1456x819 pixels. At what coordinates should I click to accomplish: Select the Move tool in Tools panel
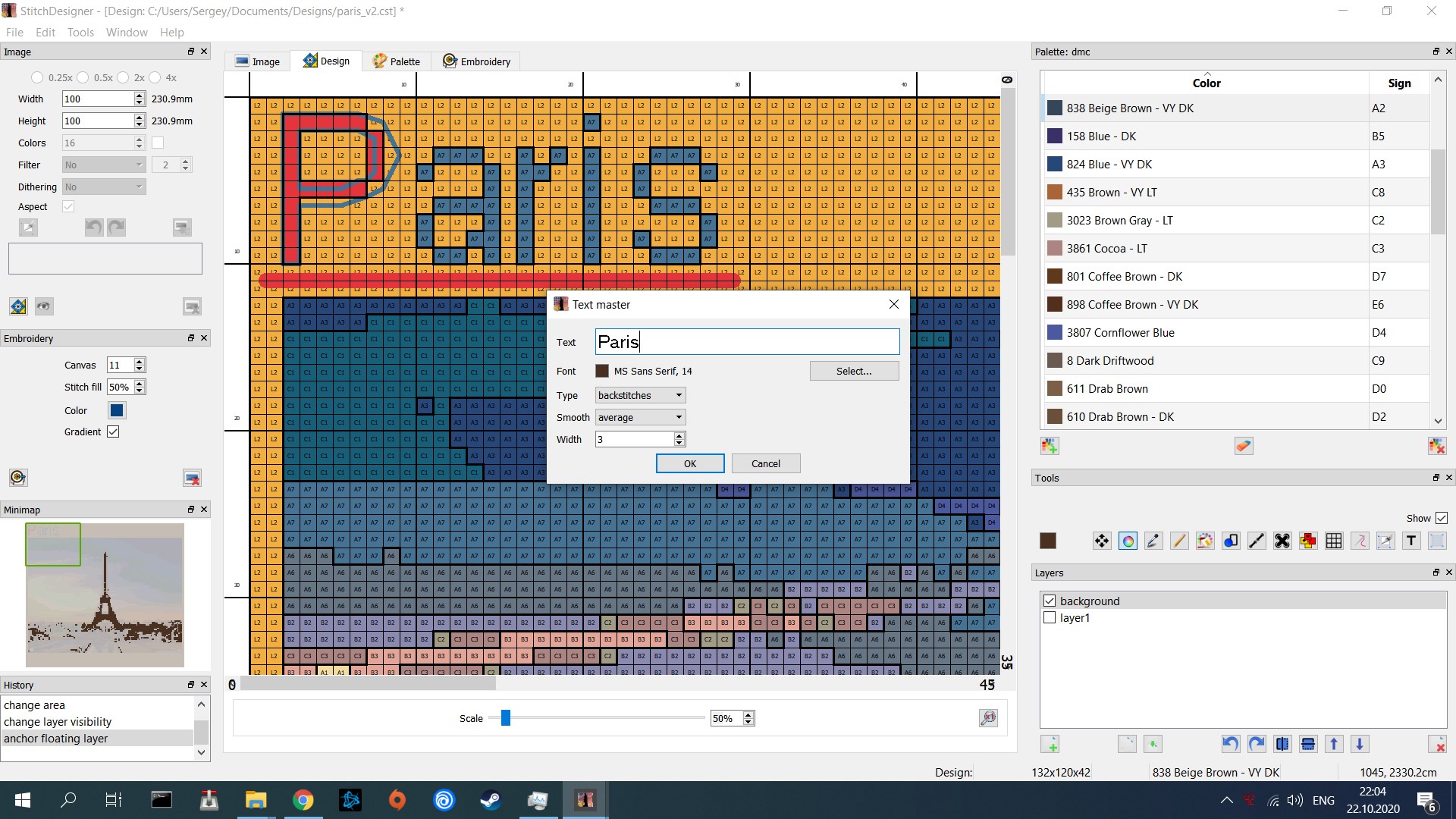click(x=1101, y=541)
